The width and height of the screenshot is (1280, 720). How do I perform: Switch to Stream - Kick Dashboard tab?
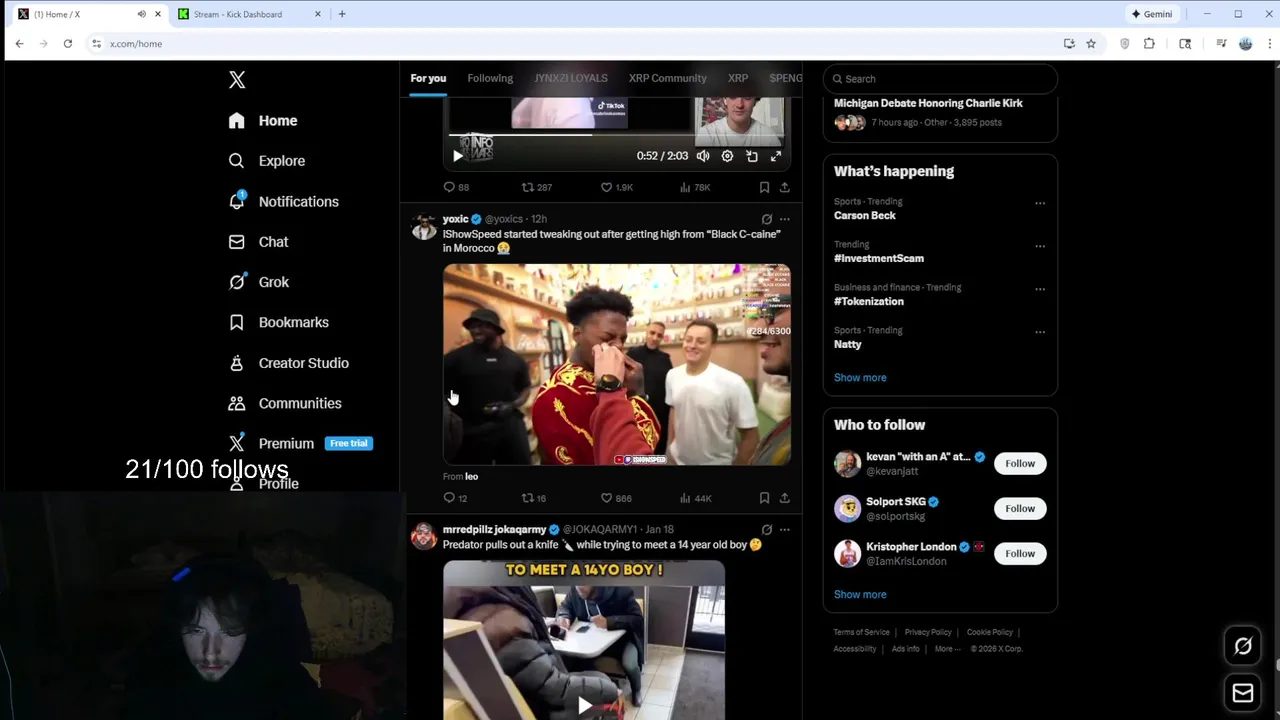[x=238, y=14]
